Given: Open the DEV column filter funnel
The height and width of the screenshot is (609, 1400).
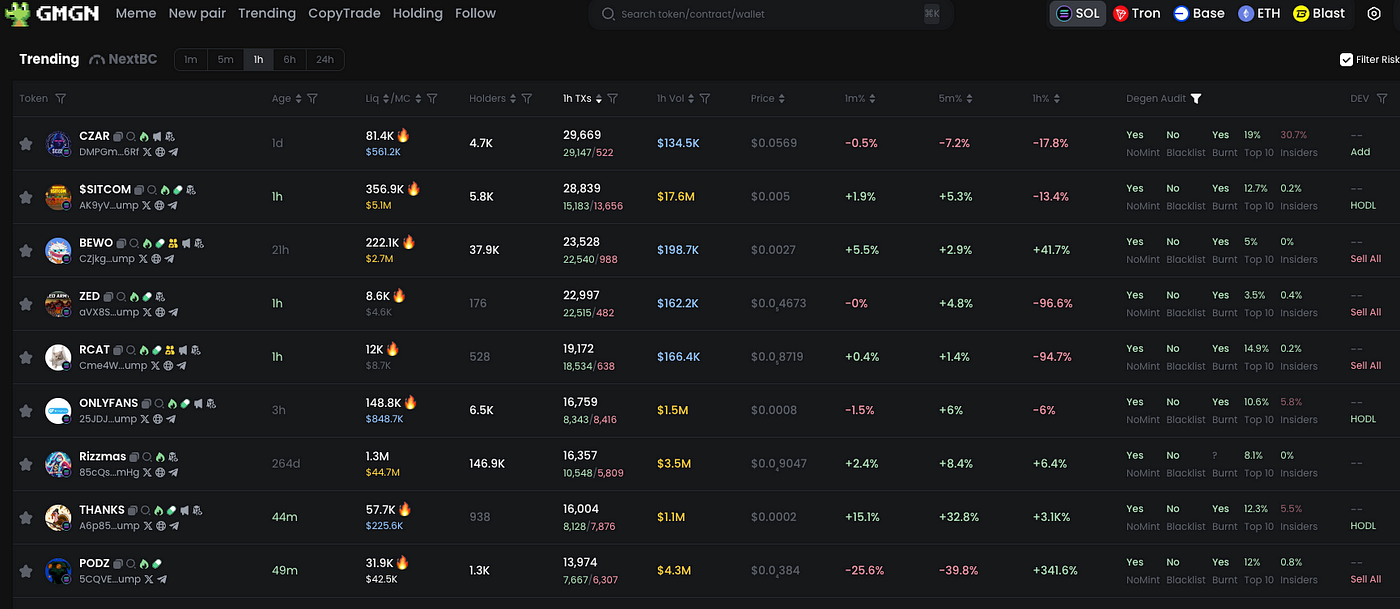Looking at the screenshot, I should (x=1382, y=98).
